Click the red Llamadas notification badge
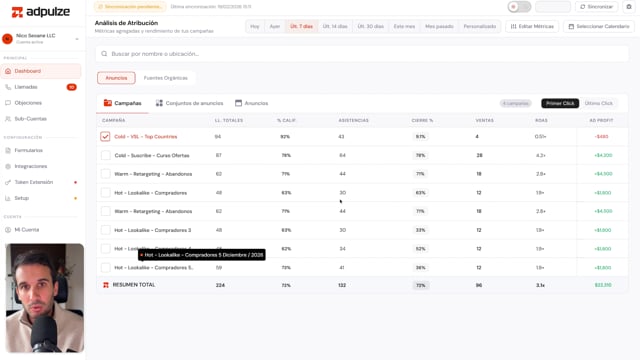 (71, 87)
